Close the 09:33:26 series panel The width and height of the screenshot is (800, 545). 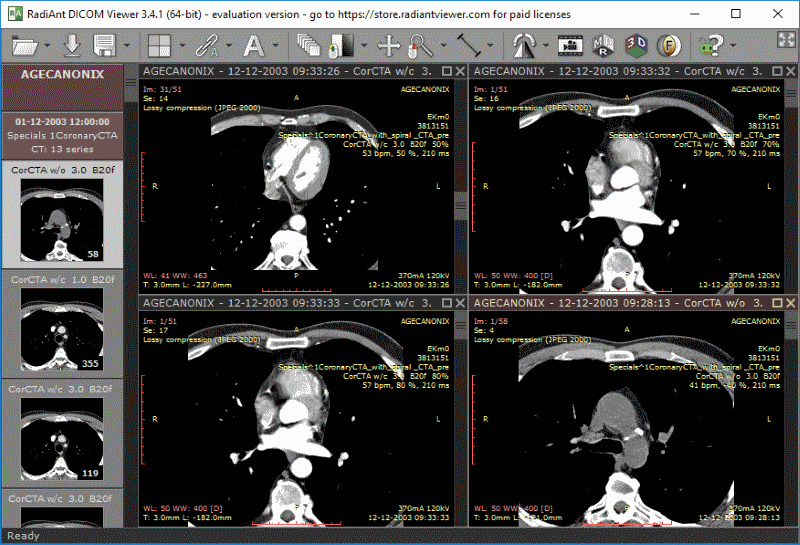pyautogui.click(x=460, y=71)
